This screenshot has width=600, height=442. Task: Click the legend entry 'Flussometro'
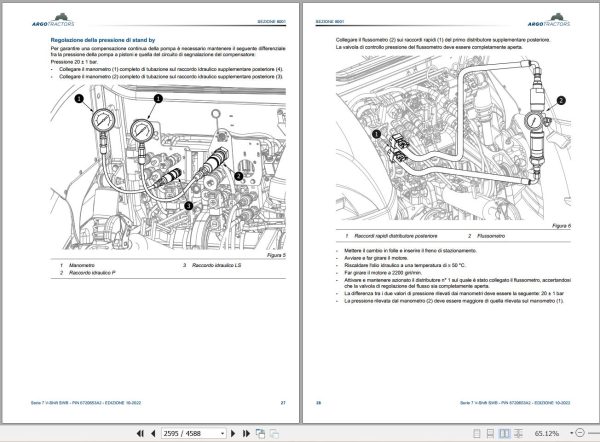point(491,236)
